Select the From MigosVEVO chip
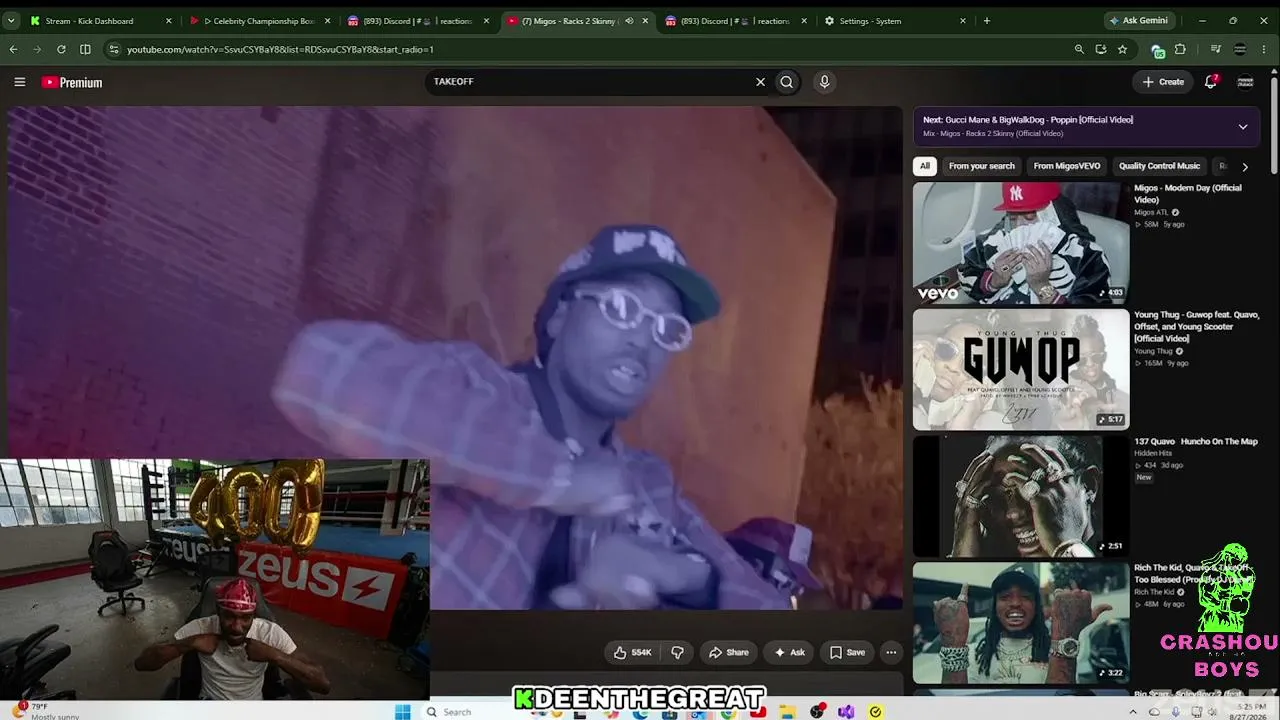1280x720 pixels. click(1067, 166)
